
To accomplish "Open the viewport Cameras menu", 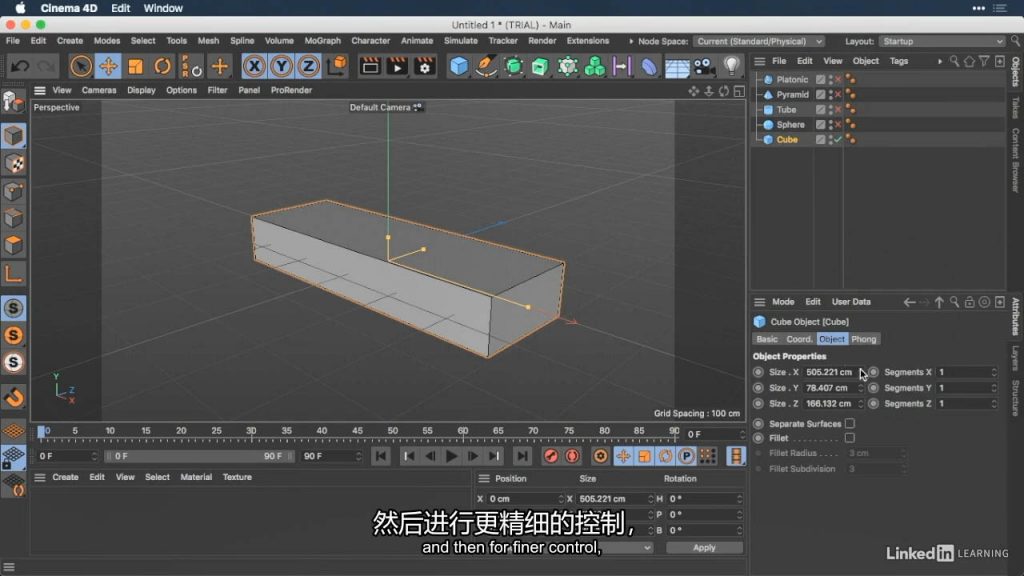I will [x=99, y=90].
